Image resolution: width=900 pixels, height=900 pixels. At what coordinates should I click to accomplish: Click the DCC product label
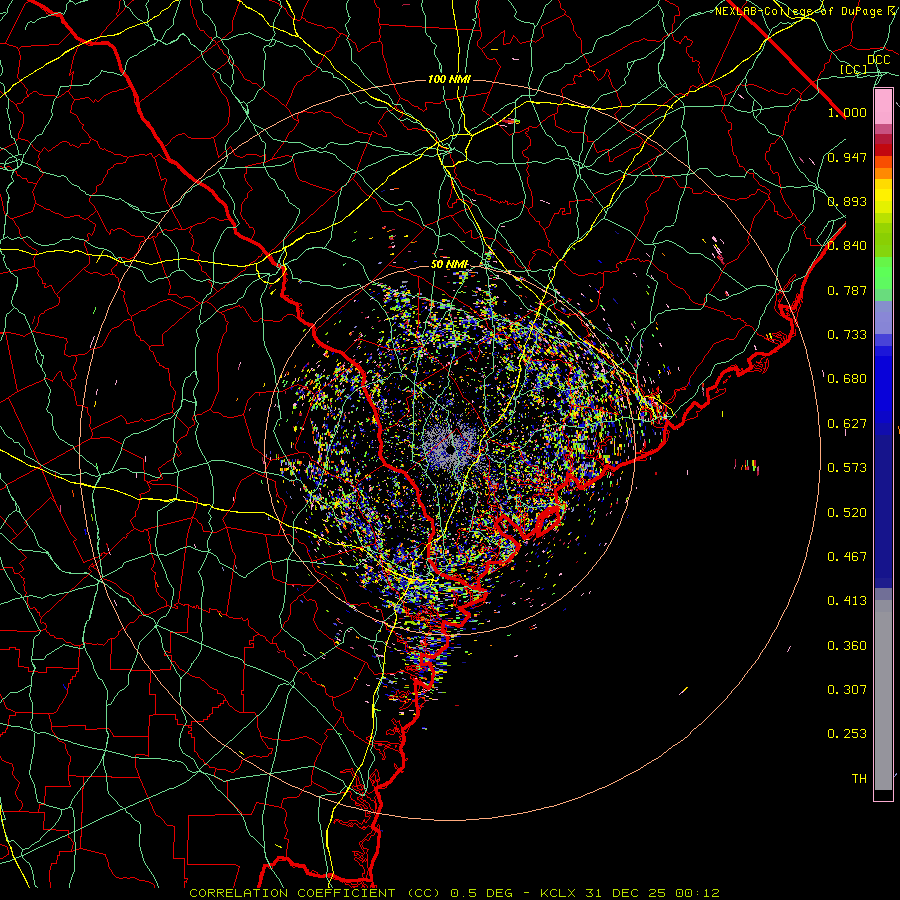(879, 60)
